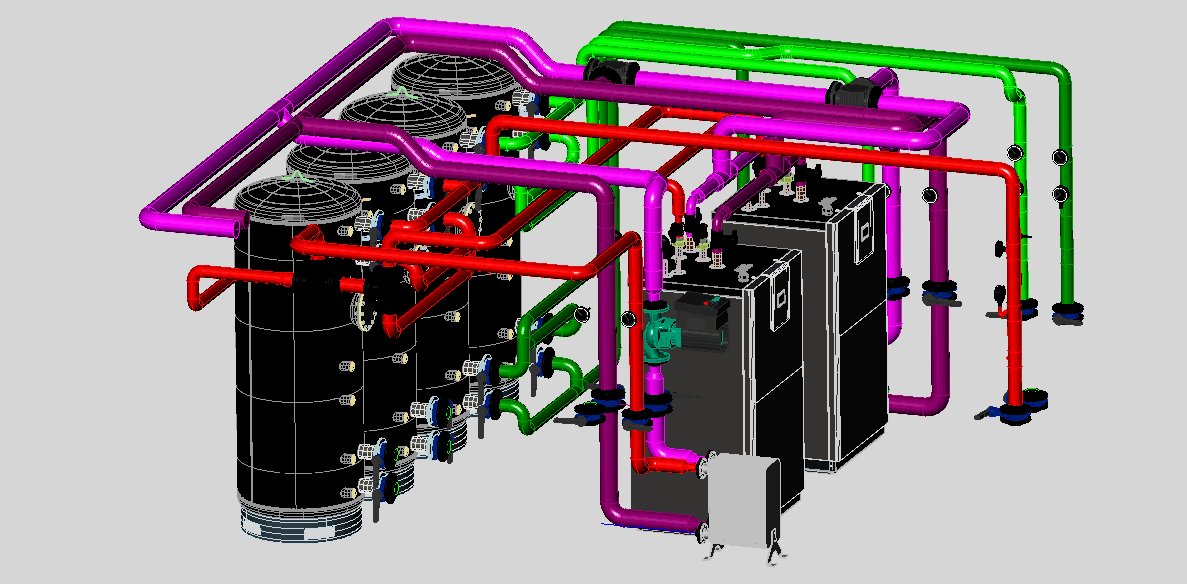1187x584 pixels.
Task: Select the heat exchanger support legs
Action: click(x=746, y=551)
